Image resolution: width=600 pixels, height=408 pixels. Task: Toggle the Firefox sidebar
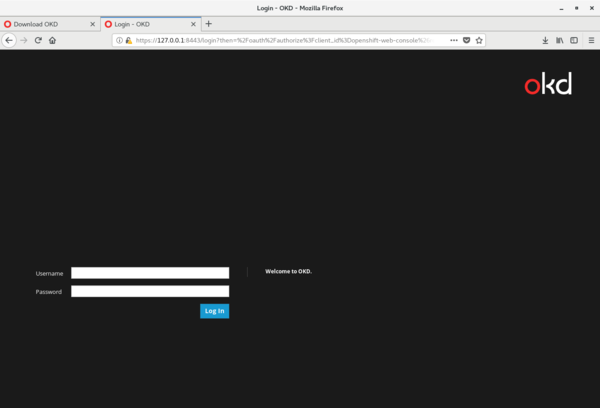point(574,40)
